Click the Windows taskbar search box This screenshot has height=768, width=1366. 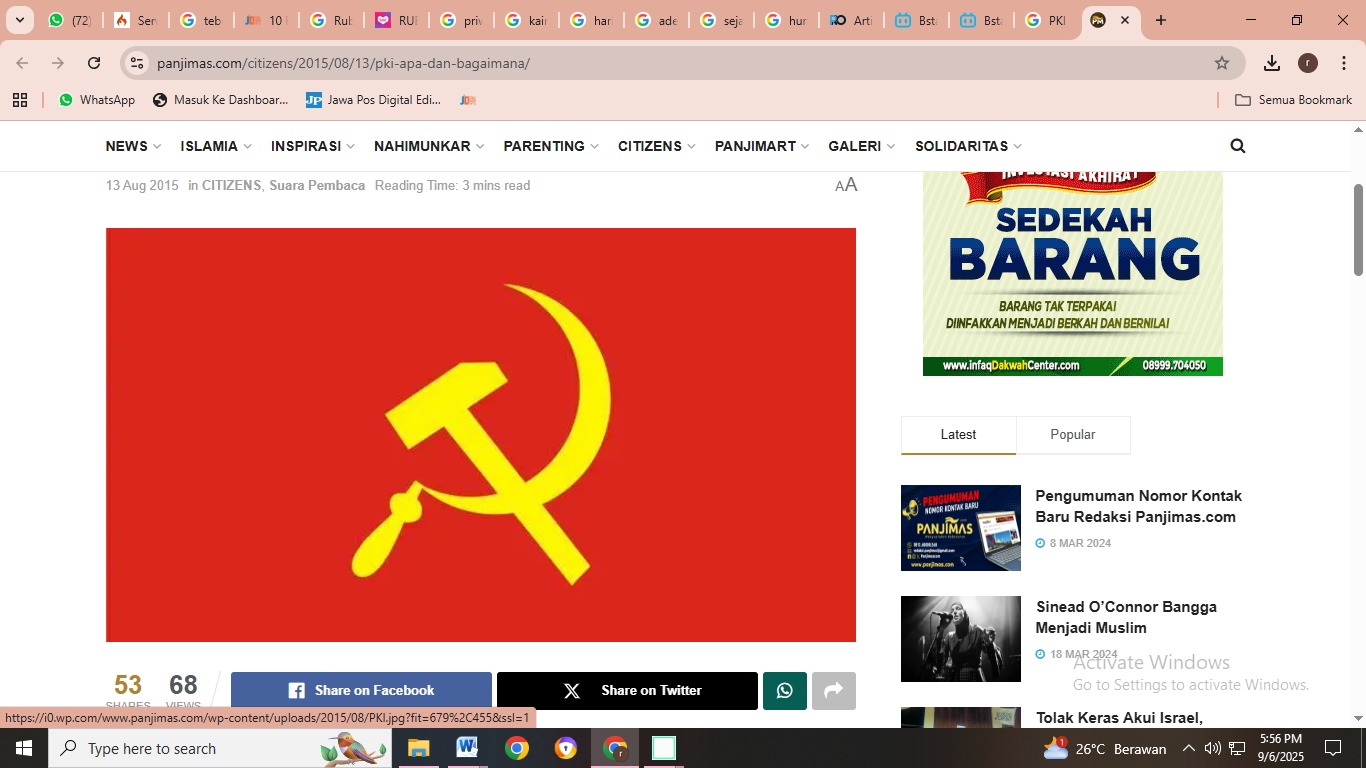(220, 748)
